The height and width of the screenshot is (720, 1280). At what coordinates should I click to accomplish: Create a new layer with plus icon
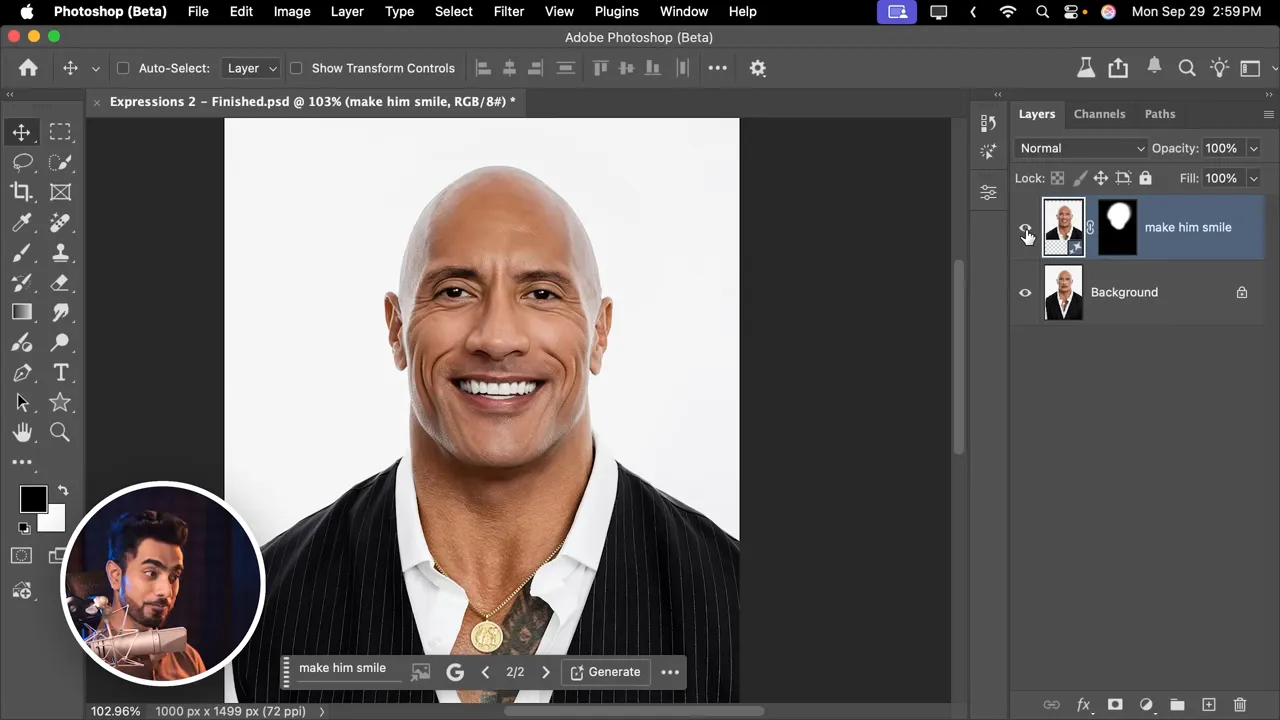coord(1208,705)
